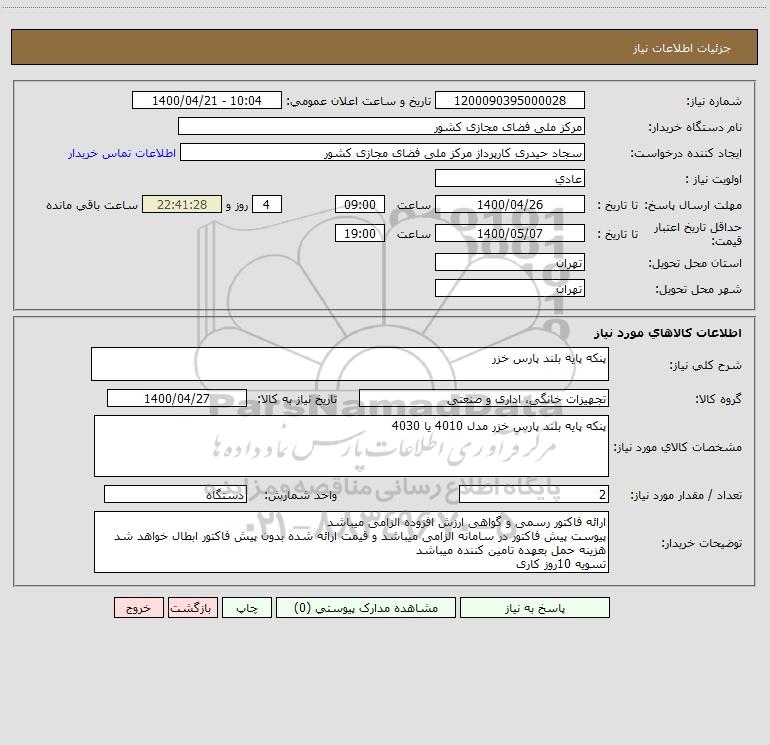Viewport: 770px width, 745px height.
Task: Click the label 'گروه کالا:'
Action: [x=718, y=399]
